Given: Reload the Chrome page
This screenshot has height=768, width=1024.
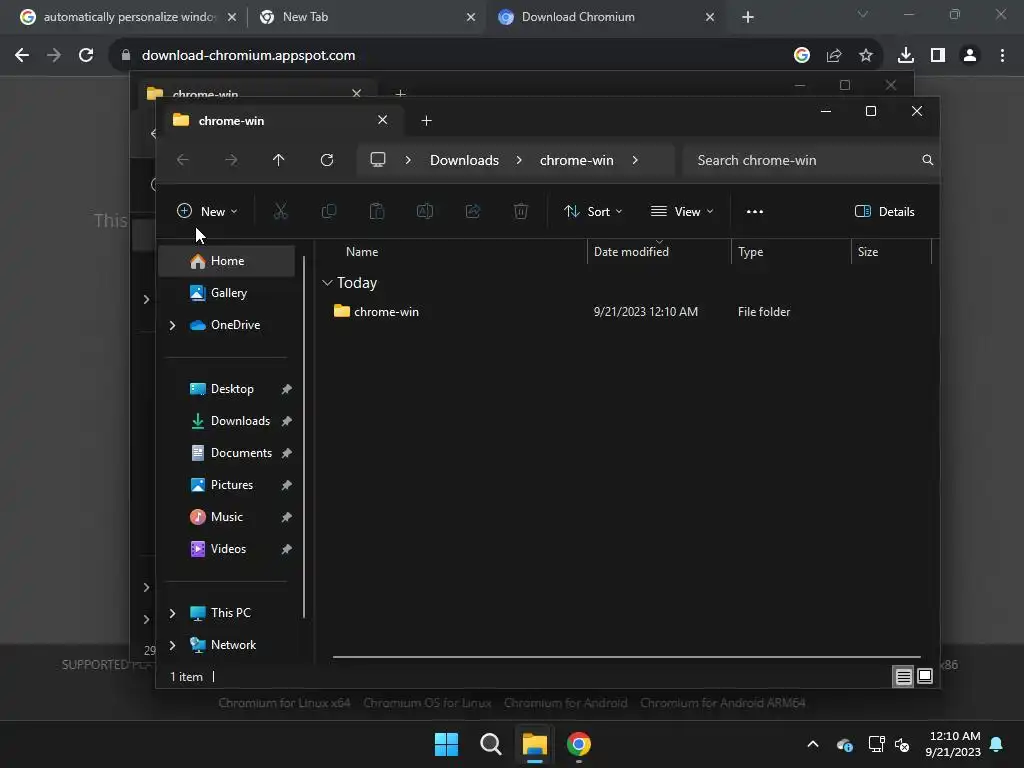Looking at the screenshot, I should (86, 56).
